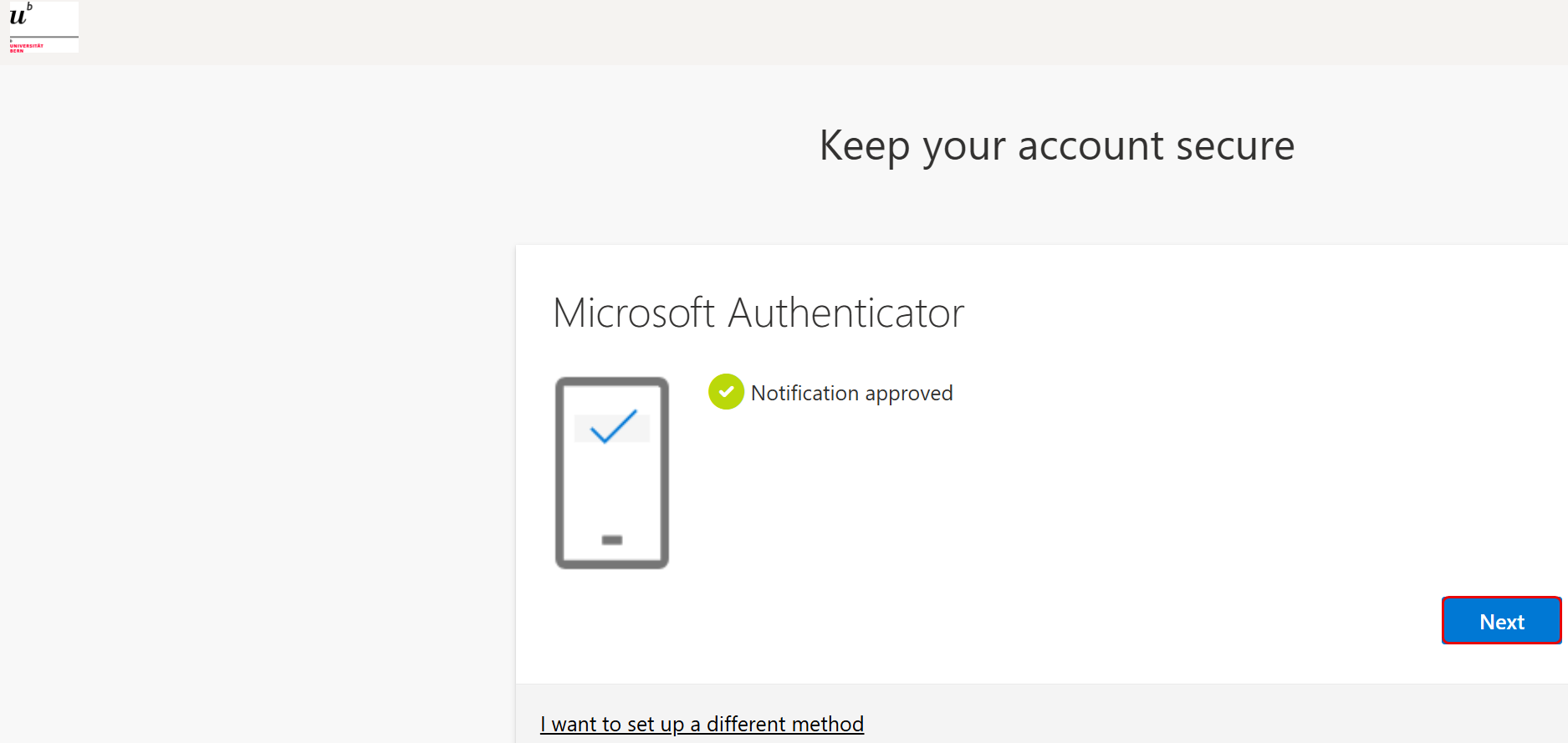This screenshot has width=1568, height=743.
Task: Click the blank phone screen below the checkmark
Action: (x=612, y=487)
